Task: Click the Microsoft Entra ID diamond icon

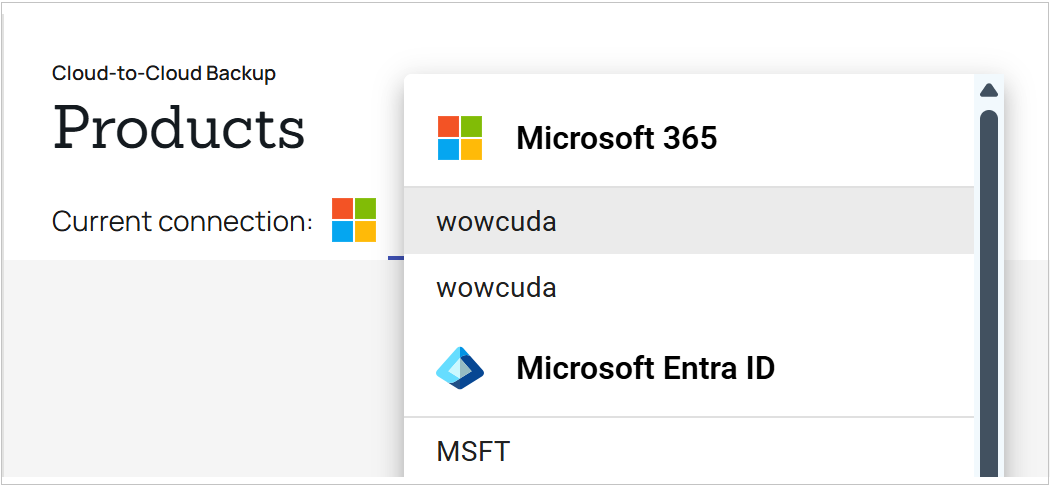Action: (460, 368)
